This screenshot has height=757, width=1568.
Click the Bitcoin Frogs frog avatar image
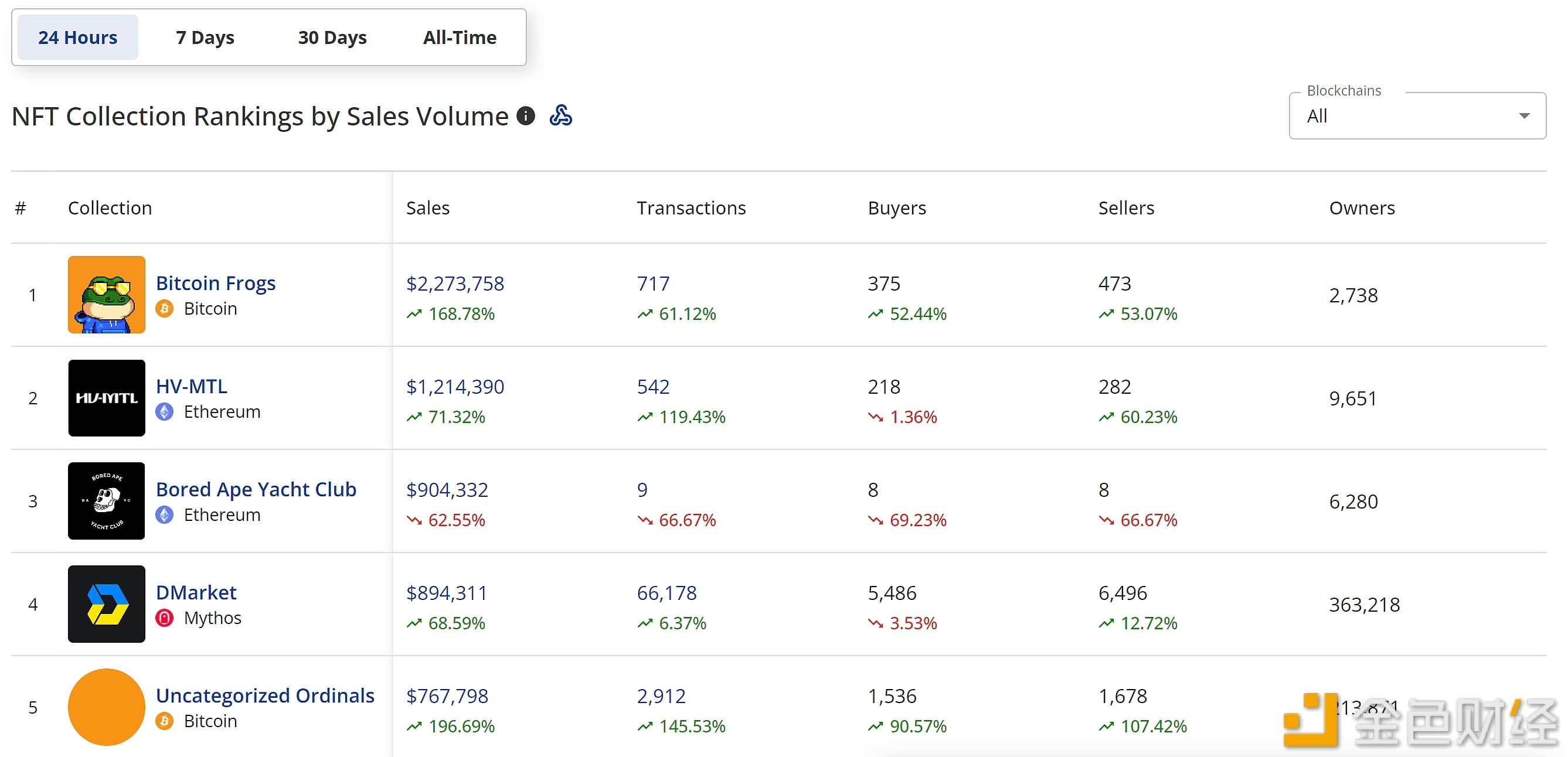click(x=106, y=295)
